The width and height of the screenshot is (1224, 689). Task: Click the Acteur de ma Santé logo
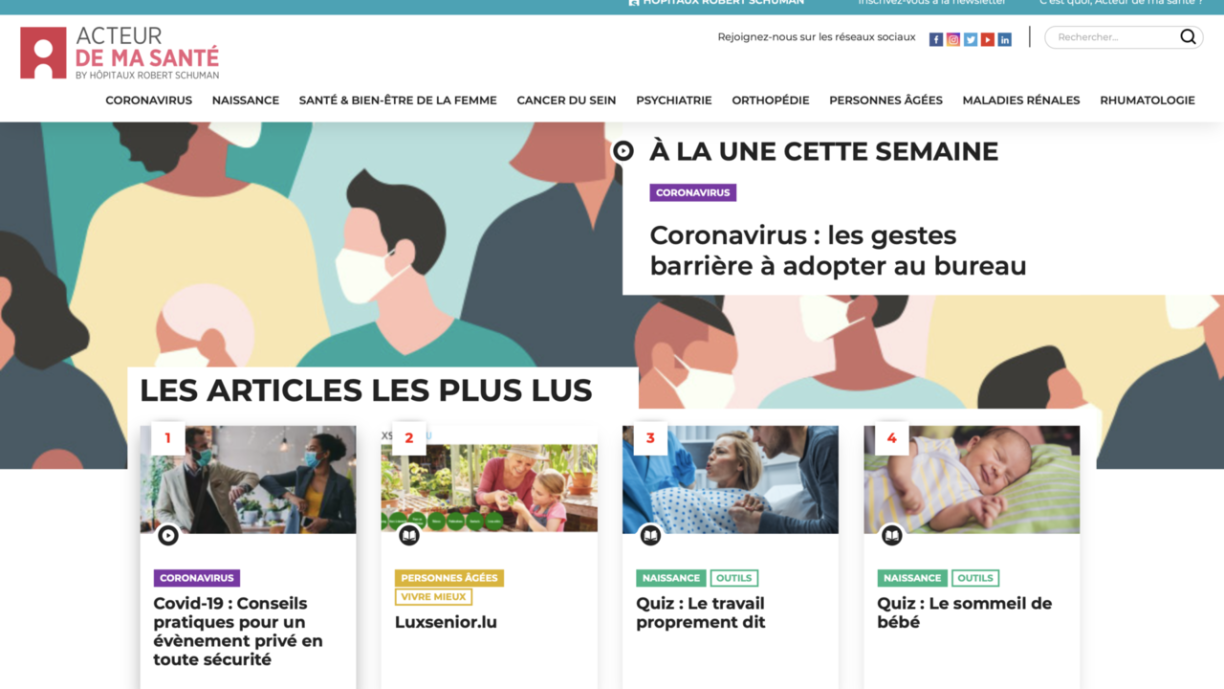pos(119,53)
